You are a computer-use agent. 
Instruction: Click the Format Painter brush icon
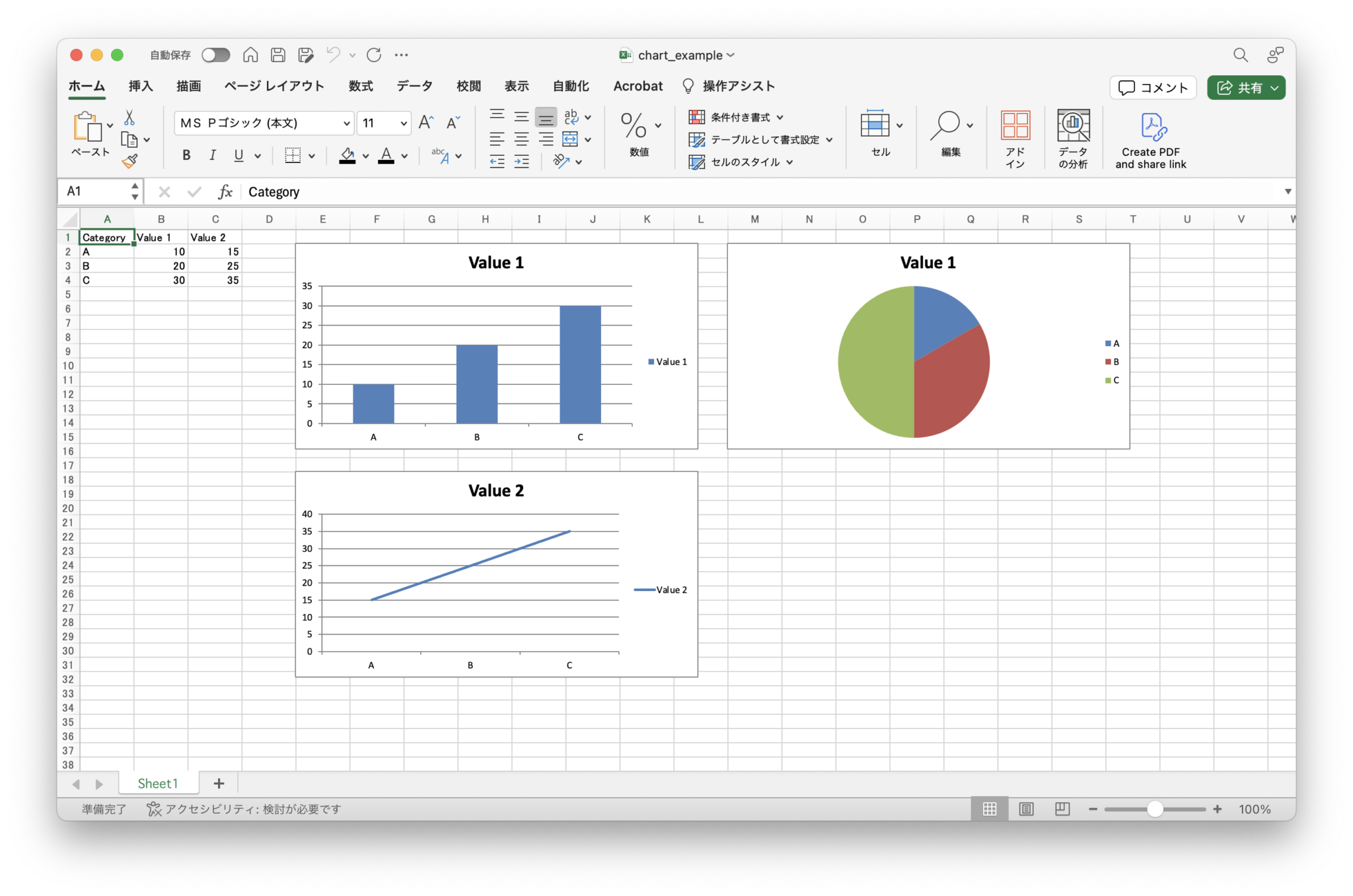coord(129,161)
